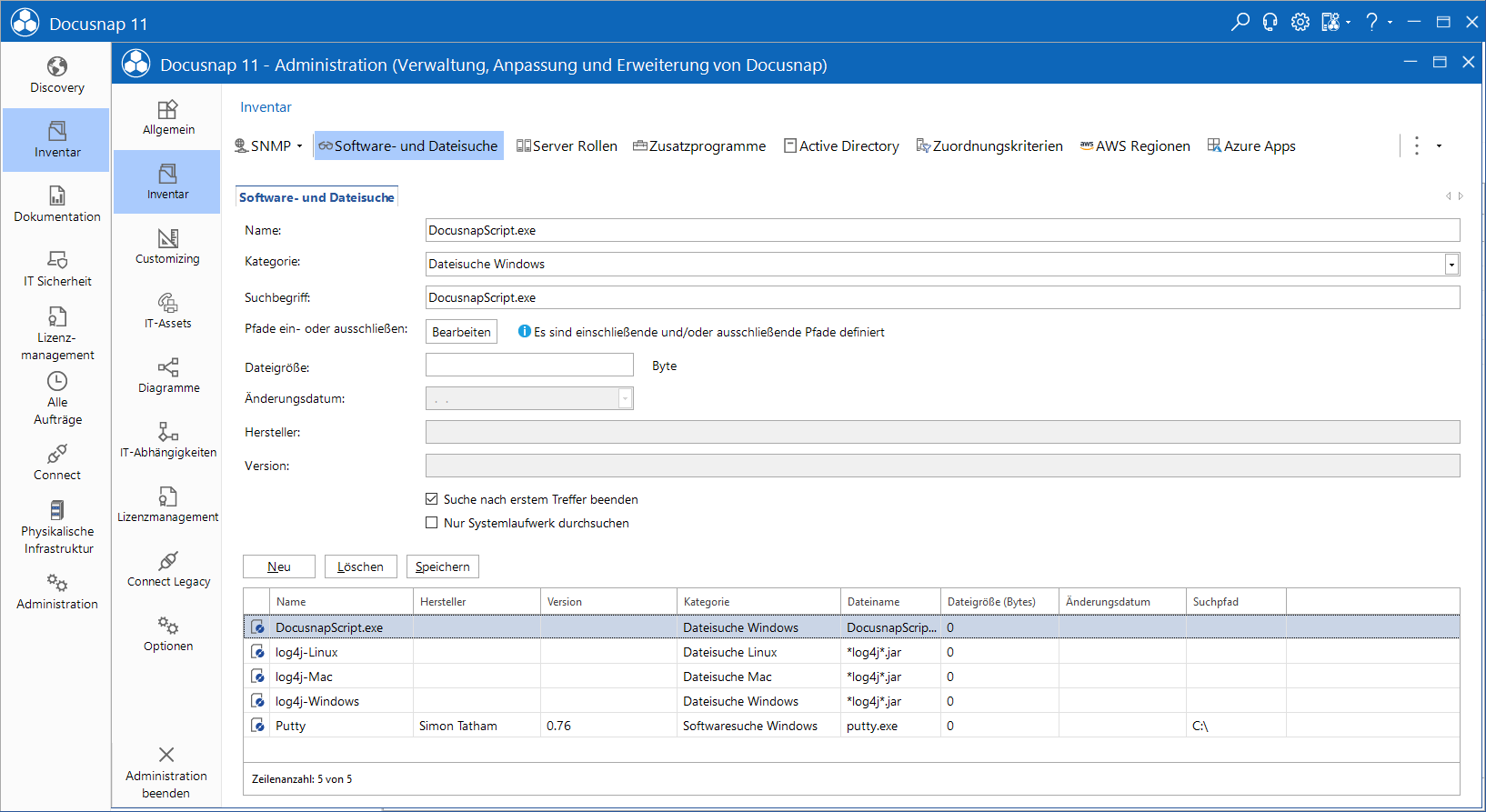Select IT-Assets in the administration sidebar
This screenshot has width=1486, height=812.
pos(167,311)
